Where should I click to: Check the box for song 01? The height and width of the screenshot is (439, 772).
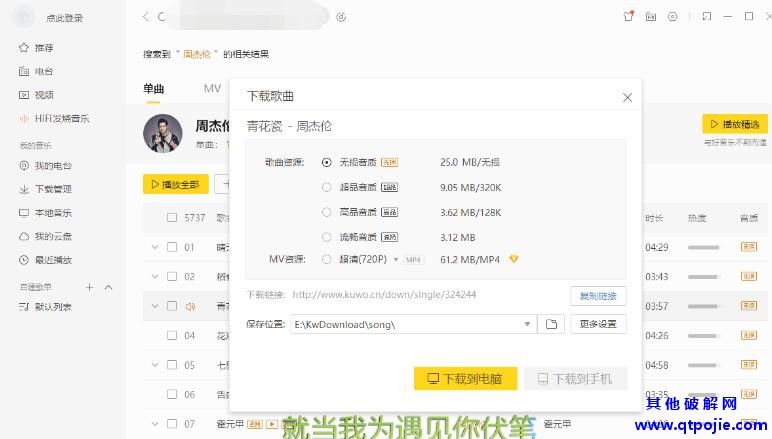click(172, 247)
